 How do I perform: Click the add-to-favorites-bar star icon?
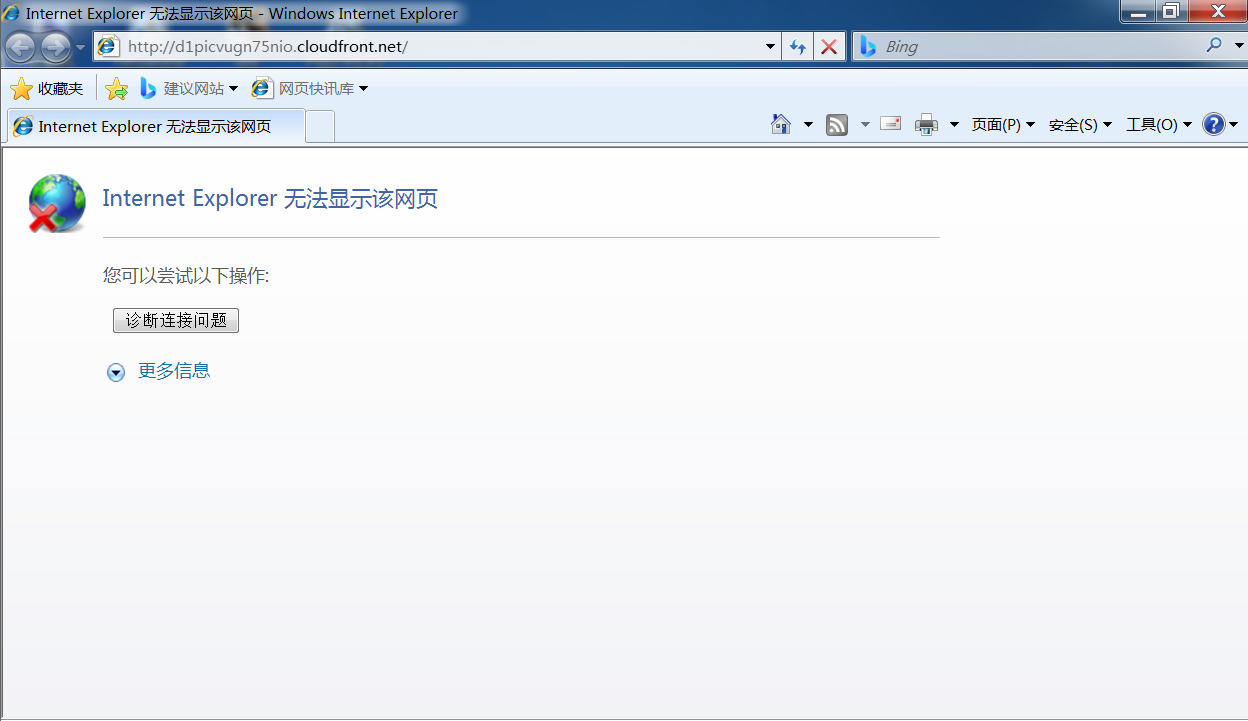click(x=117, y=89)
